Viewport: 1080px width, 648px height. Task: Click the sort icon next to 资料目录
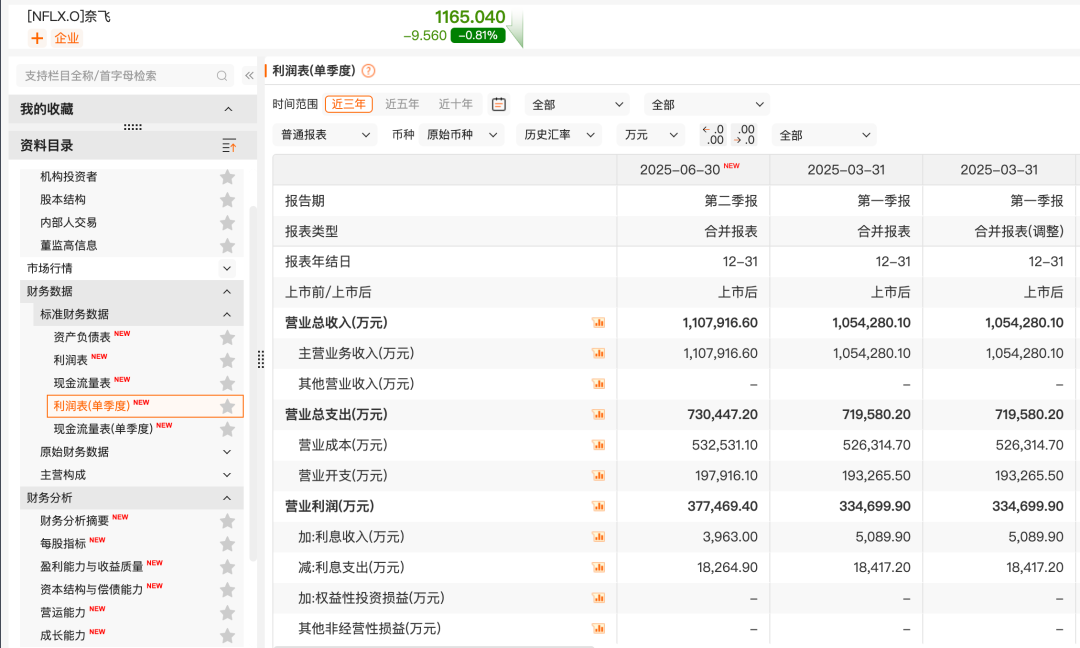point(229,145)
